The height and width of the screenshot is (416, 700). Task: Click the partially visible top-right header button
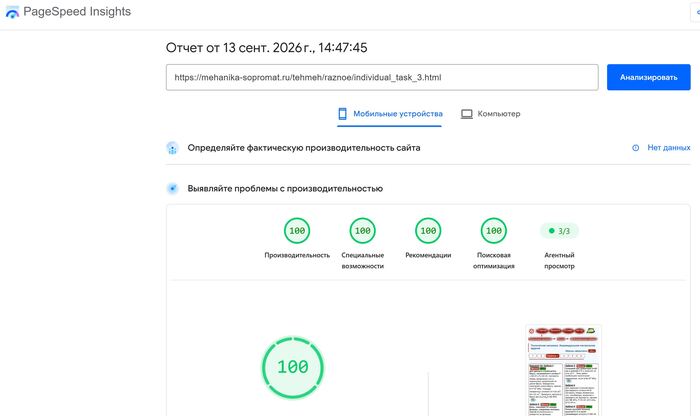[696, 12]
